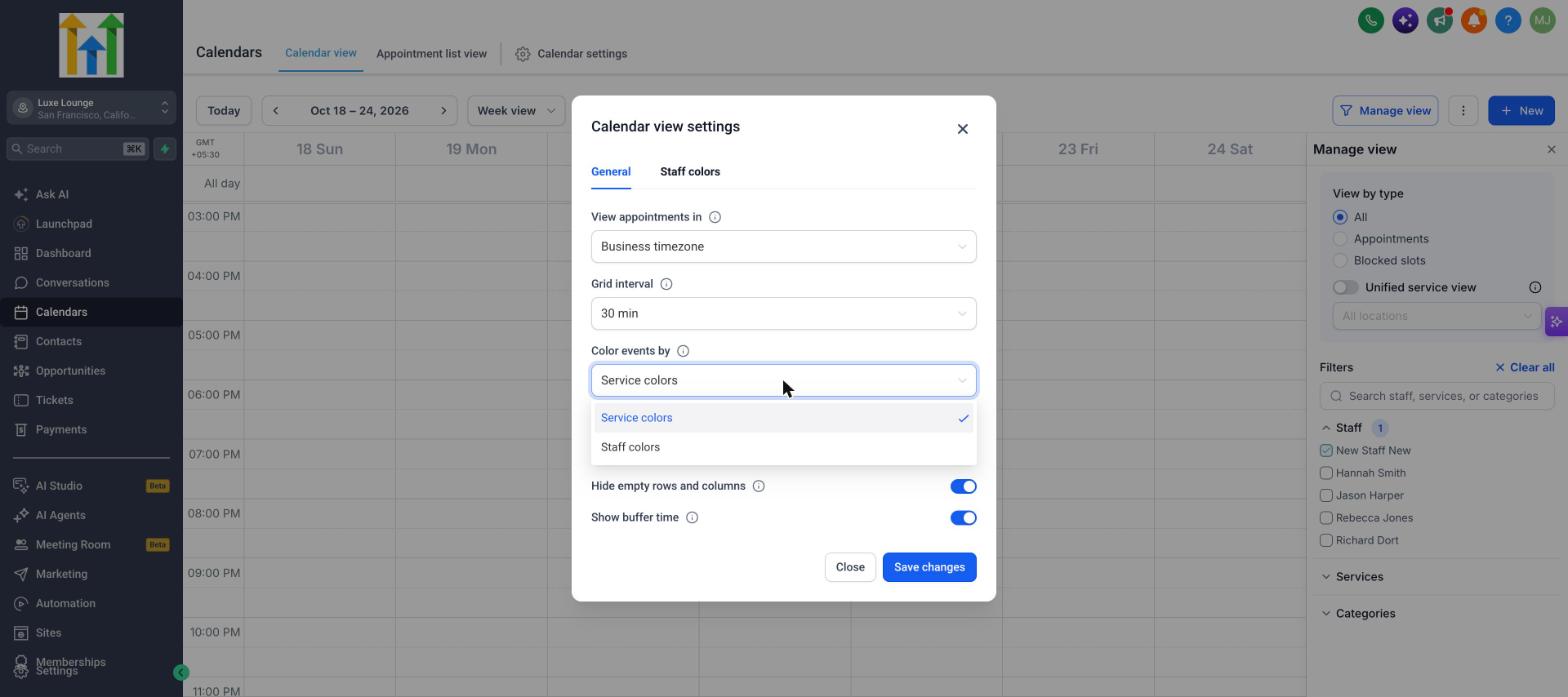Open the AI sparkle assistant icon
The width and height of the screenshot is (1568, 697).
pyautogui.click(x=1405, y=20)
